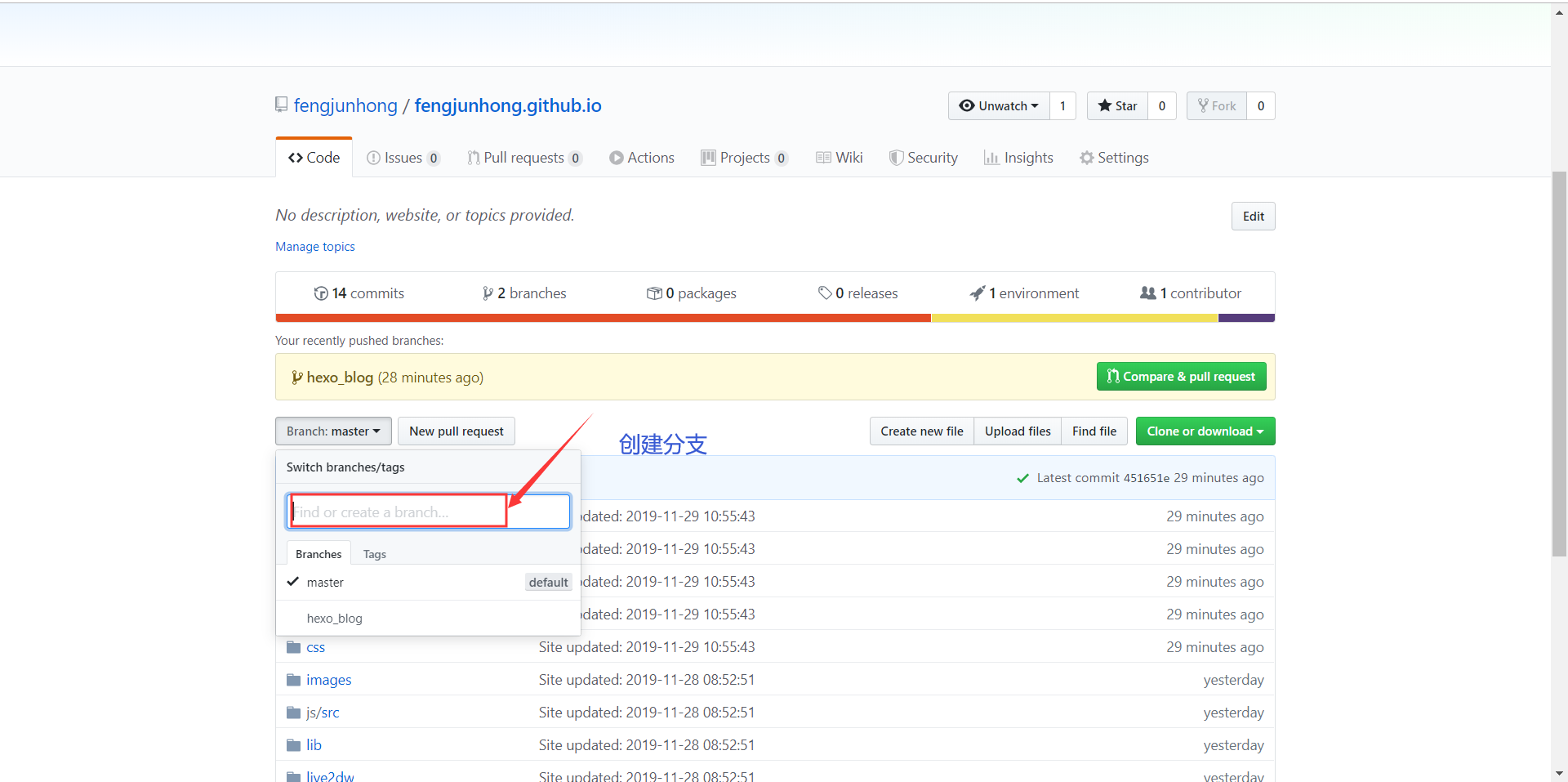Open the Projects tab
This screenshot has height=782, width=1568.
tap(744, 158)
